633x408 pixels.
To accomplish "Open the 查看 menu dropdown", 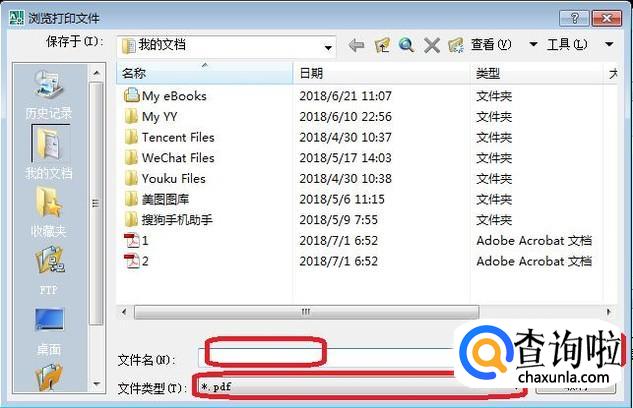I will click(504, 44).
